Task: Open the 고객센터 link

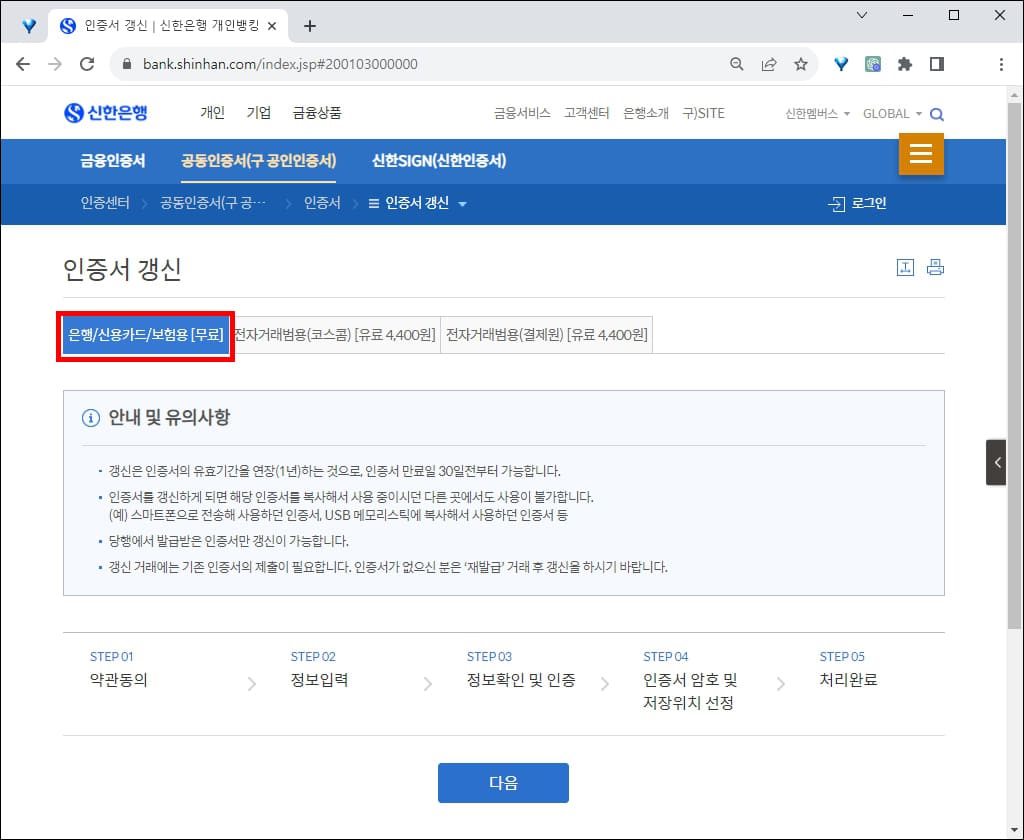Action: coord(587,113)
